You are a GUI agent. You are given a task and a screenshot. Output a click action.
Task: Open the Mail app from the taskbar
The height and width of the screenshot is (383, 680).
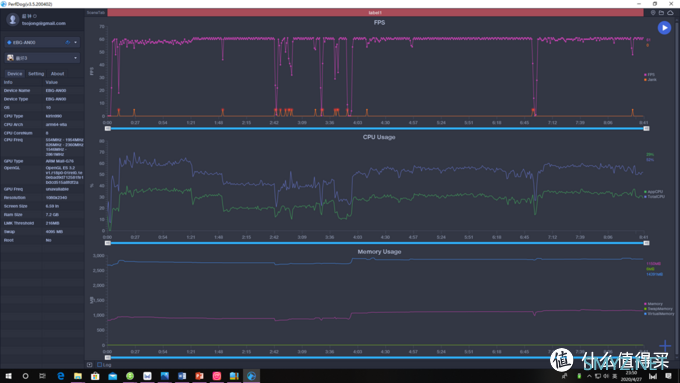pyautogui.click(x=112, y=376)
